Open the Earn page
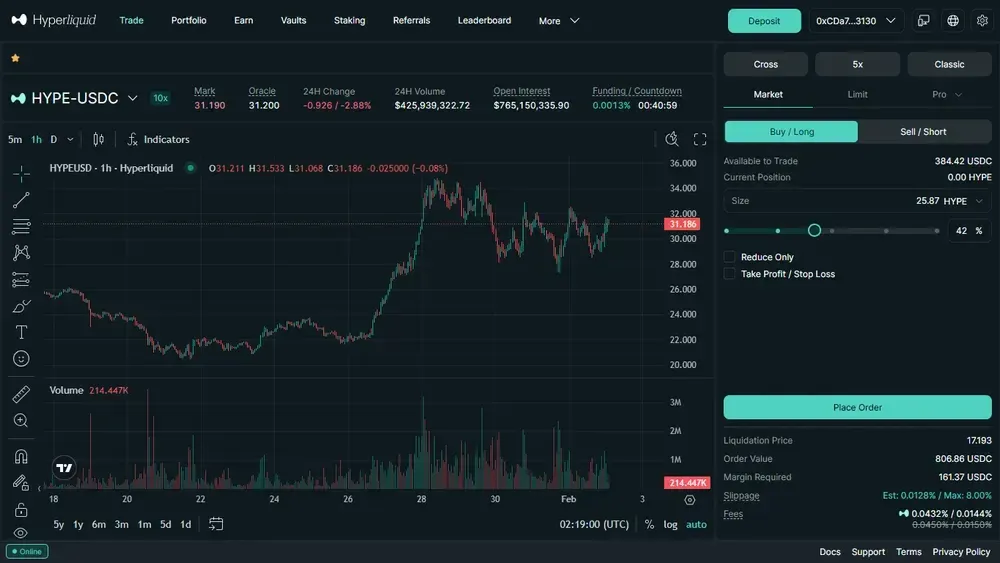 (244, 20)
